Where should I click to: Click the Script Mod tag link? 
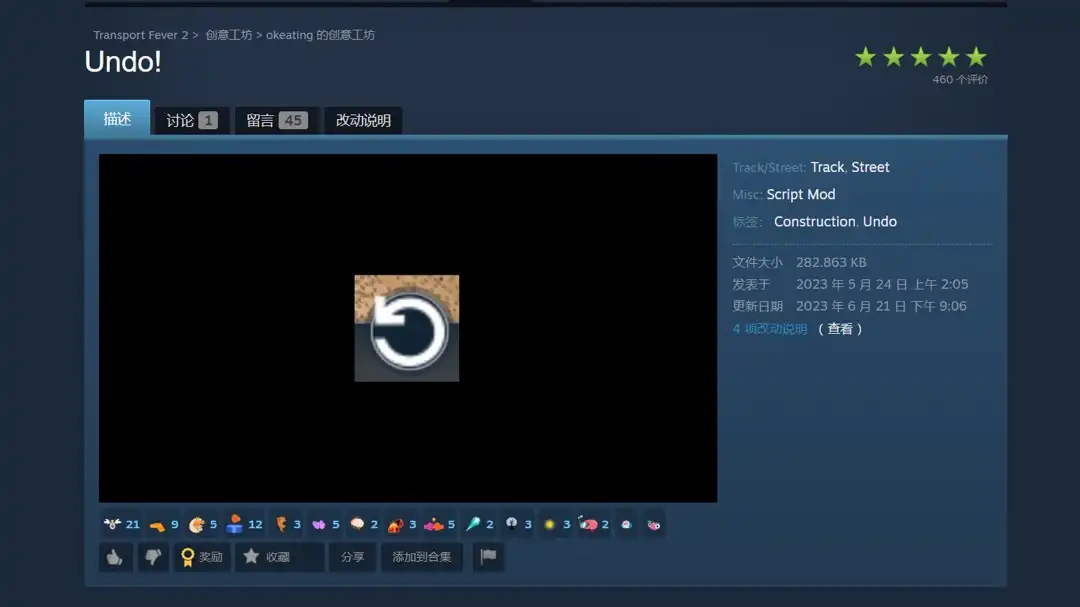(x=800, y=194)
